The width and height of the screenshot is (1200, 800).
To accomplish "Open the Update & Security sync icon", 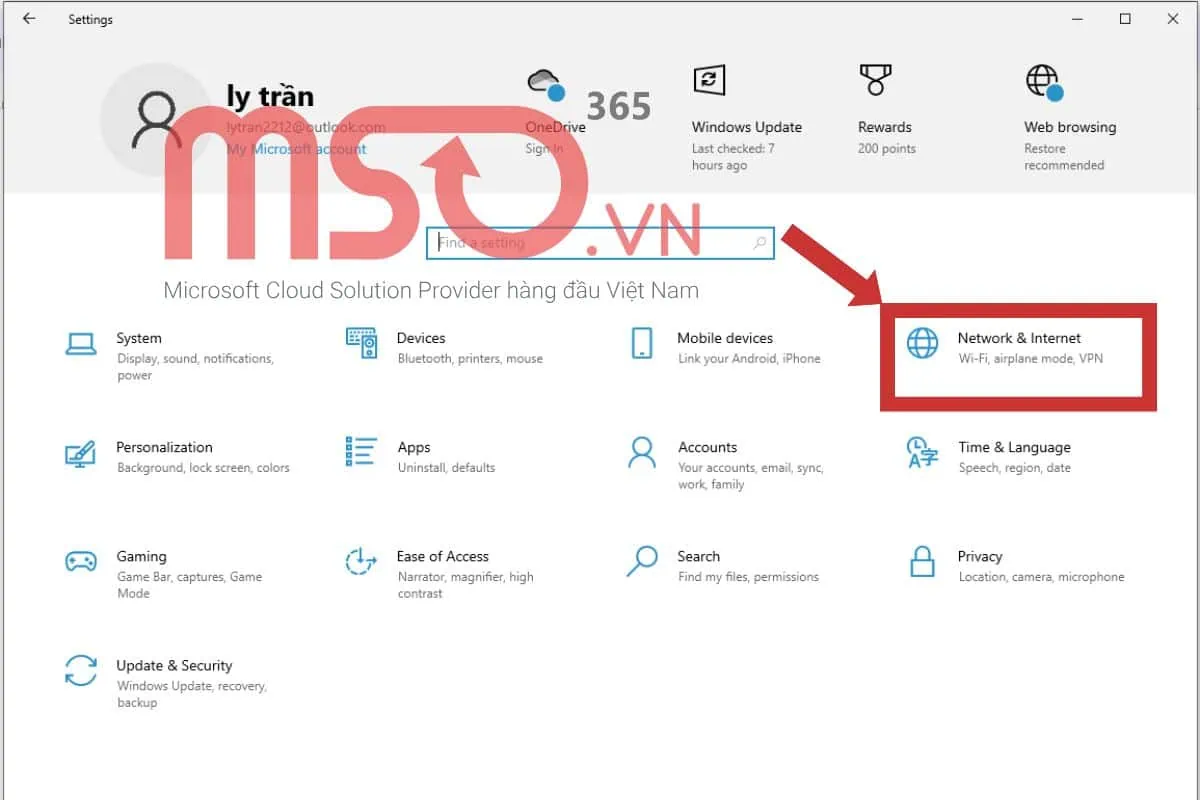I will coord(80,670).
